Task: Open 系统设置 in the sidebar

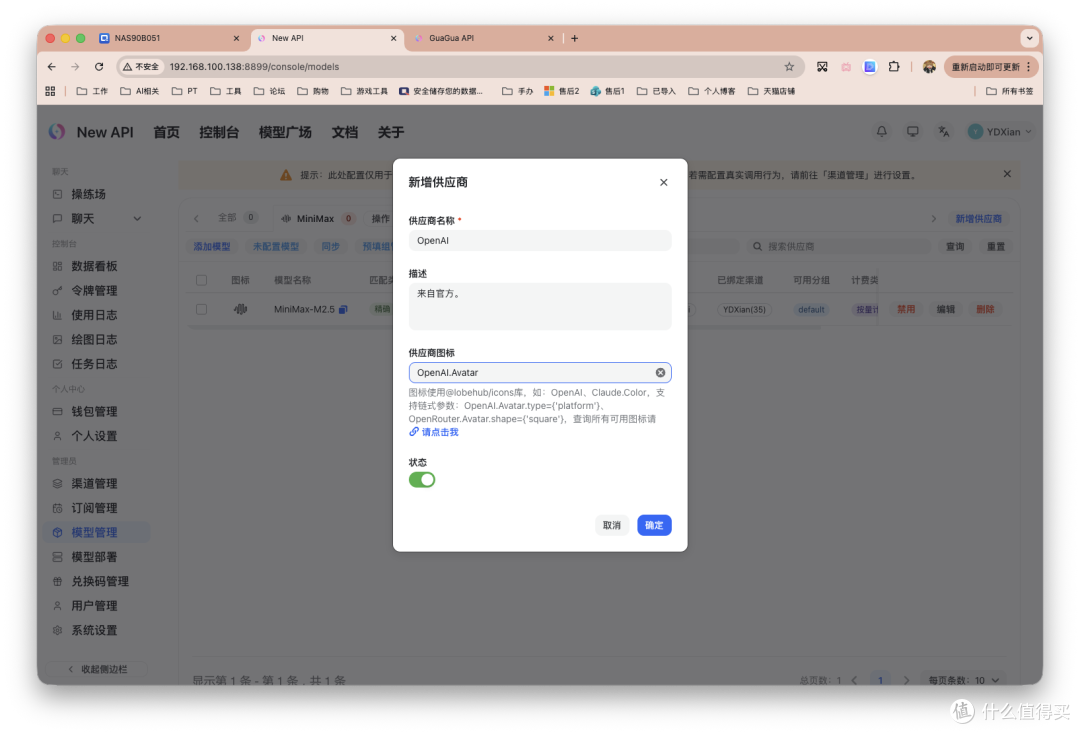Action: tap(94, 630)
